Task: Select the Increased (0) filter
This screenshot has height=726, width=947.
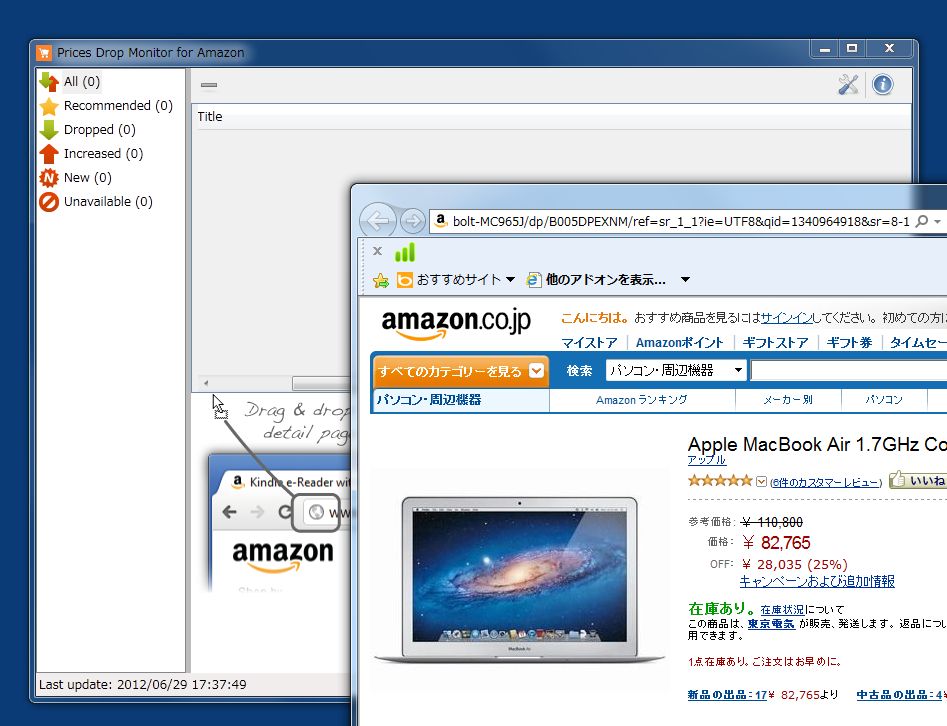Action: tap(103, 153)
